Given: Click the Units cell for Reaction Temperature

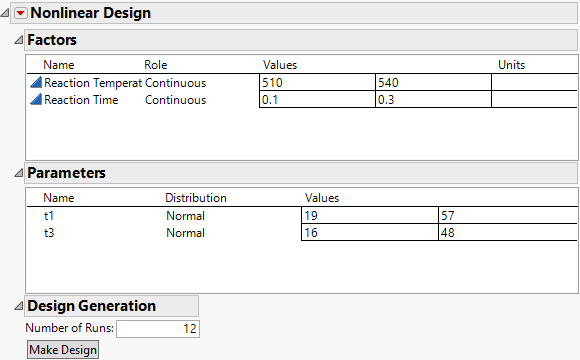Looking at the screenshot, I should tap(535, 82).
